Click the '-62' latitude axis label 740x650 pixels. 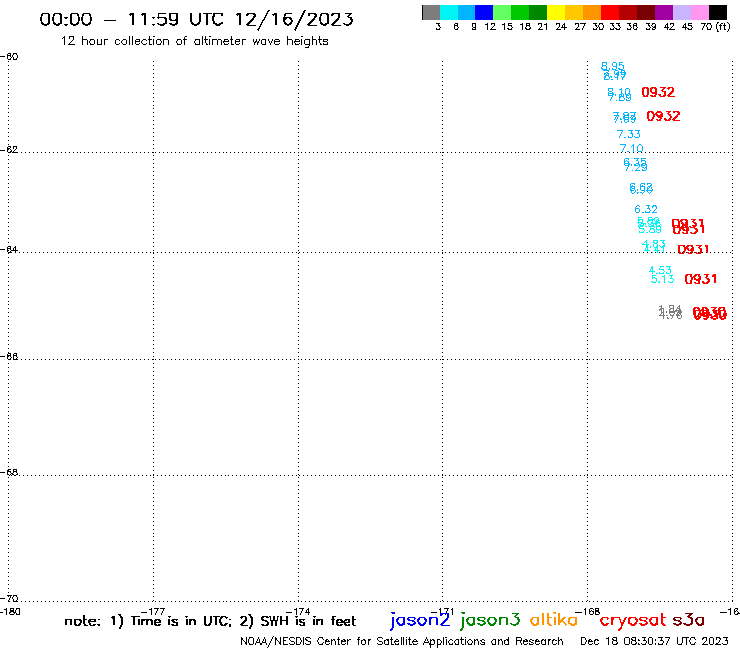9,150
